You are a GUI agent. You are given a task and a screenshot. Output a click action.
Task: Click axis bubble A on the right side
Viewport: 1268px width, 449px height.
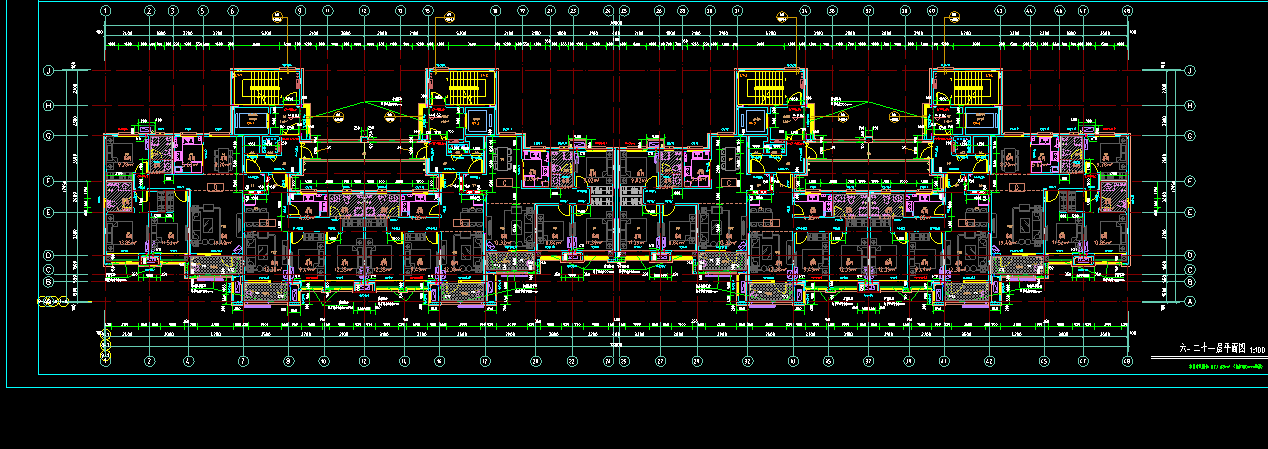pos(1190,301)
